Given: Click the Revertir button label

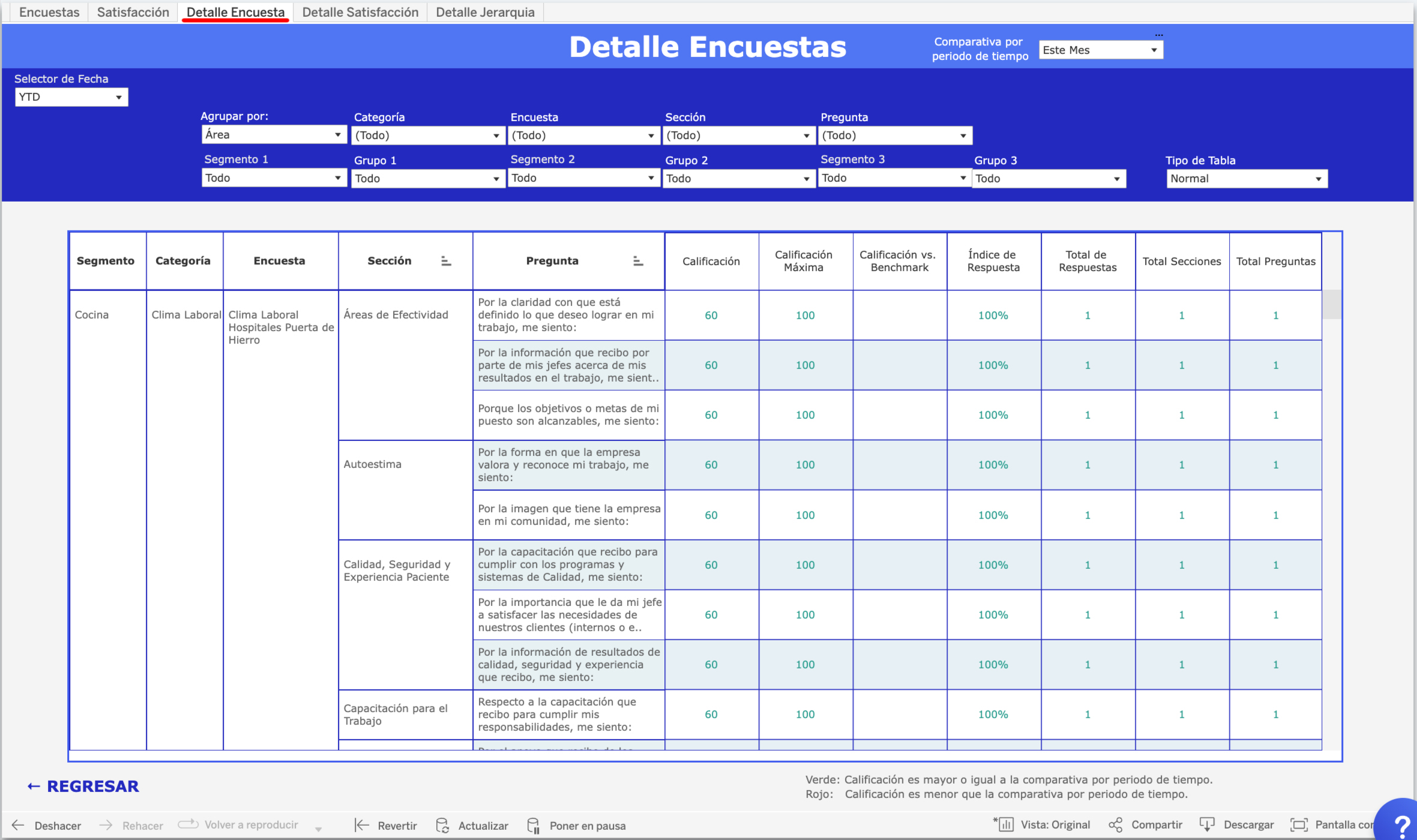Looking at the screenshot, I should [397, 826].
